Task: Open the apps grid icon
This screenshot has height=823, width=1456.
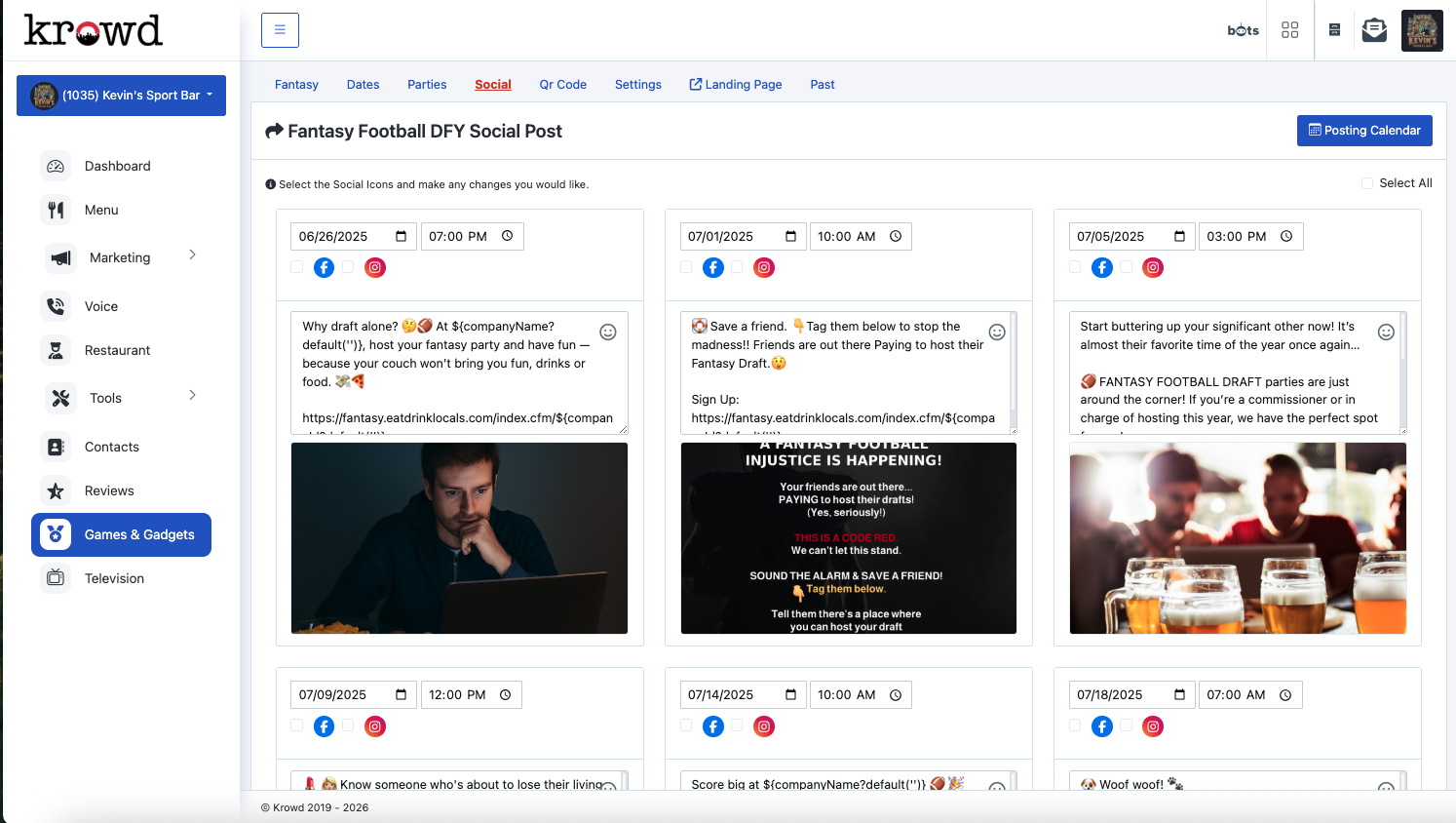Action: (1289, 30)
